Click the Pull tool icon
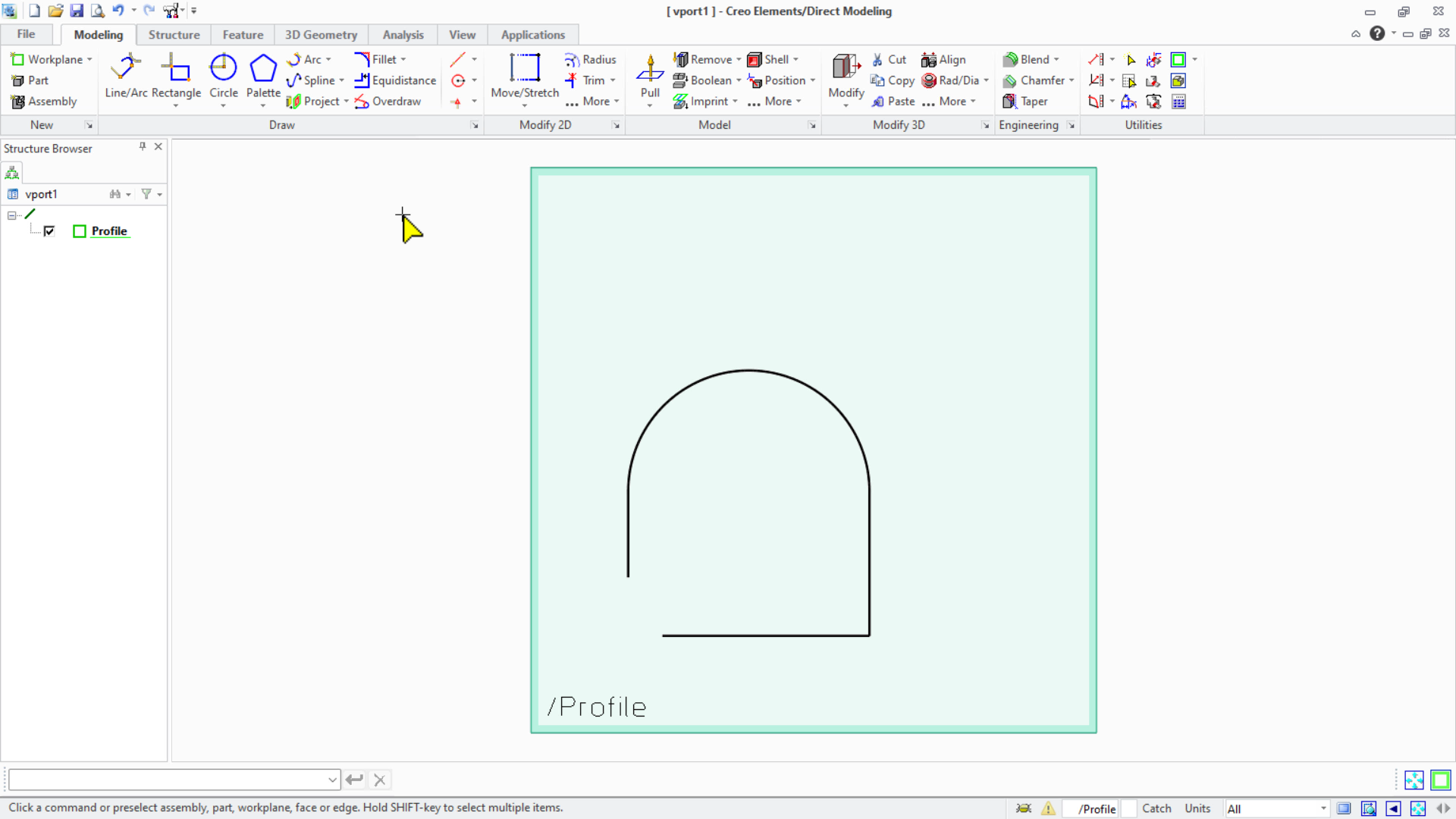The image size is (1456, 819). 650,70
